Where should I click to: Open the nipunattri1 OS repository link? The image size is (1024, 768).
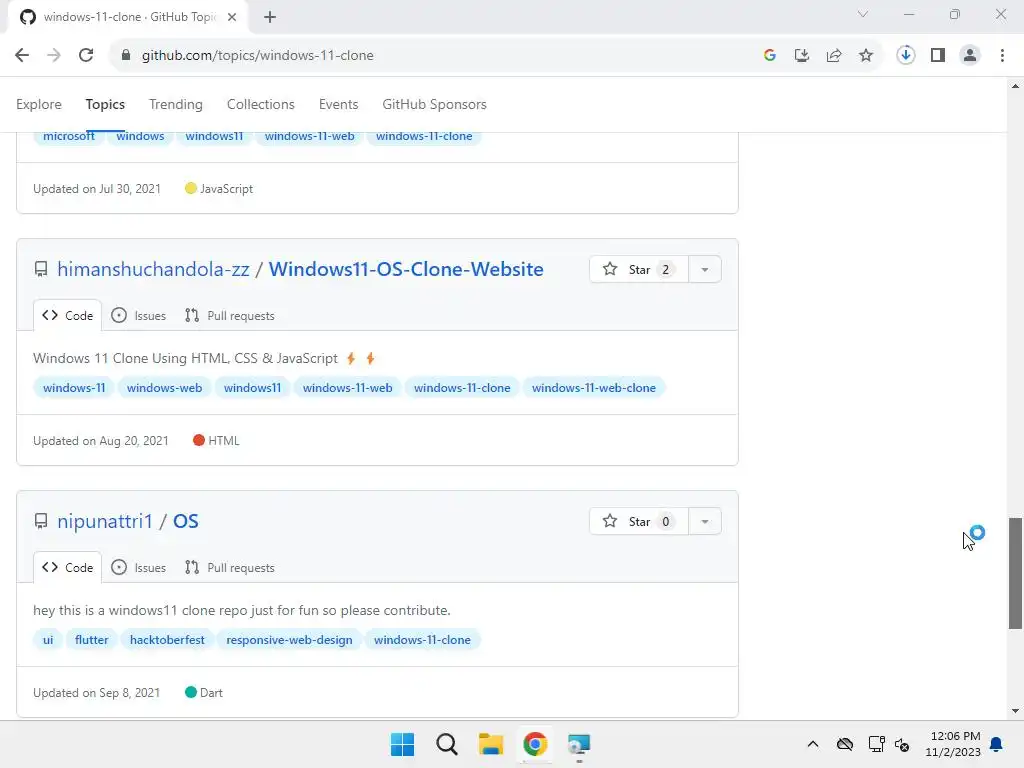(185, 521)
